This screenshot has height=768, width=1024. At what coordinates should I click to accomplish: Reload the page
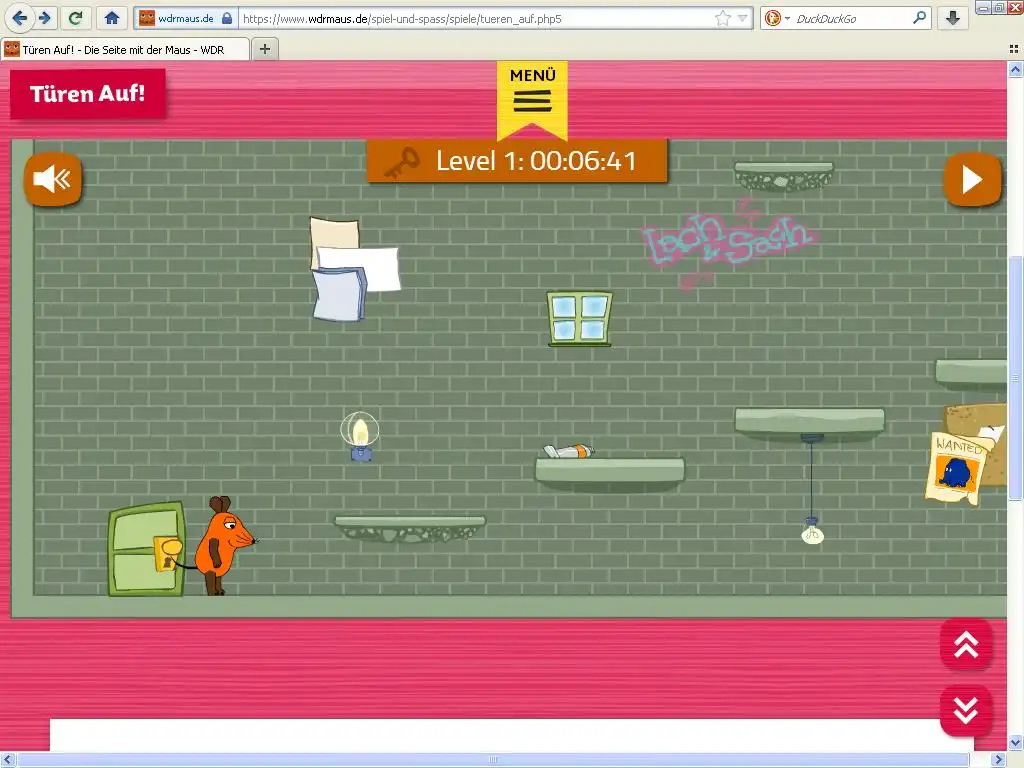tap(76, 18)
